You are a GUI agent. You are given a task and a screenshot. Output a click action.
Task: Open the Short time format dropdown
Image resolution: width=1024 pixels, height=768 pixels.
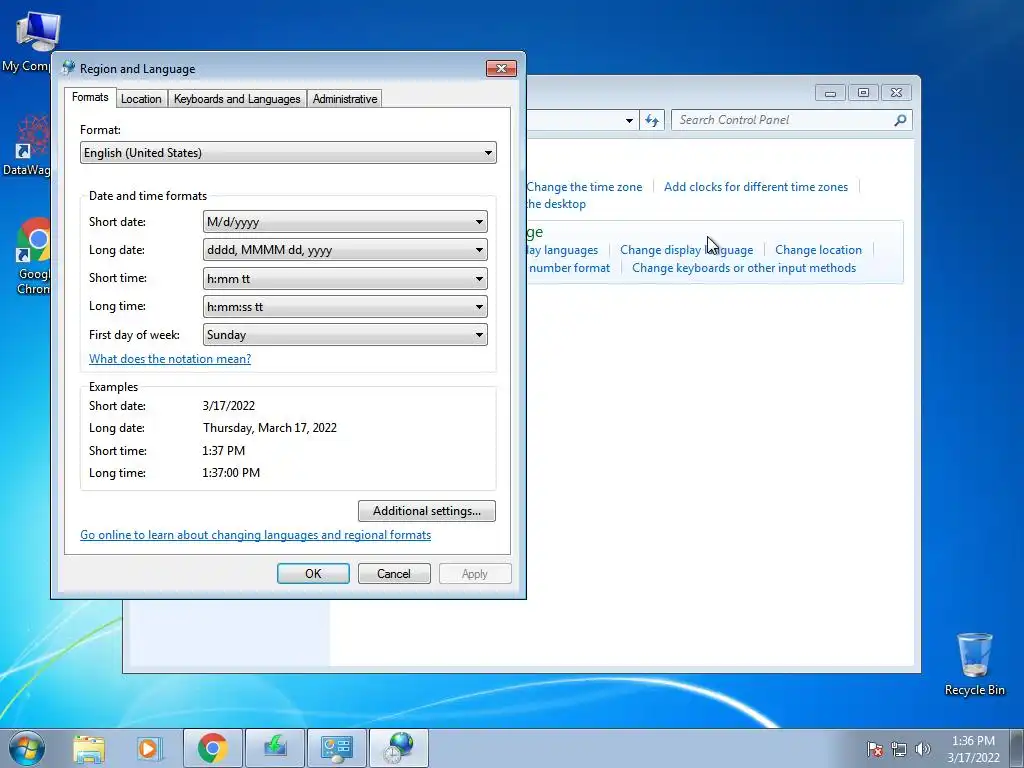[x=345, y=279]
